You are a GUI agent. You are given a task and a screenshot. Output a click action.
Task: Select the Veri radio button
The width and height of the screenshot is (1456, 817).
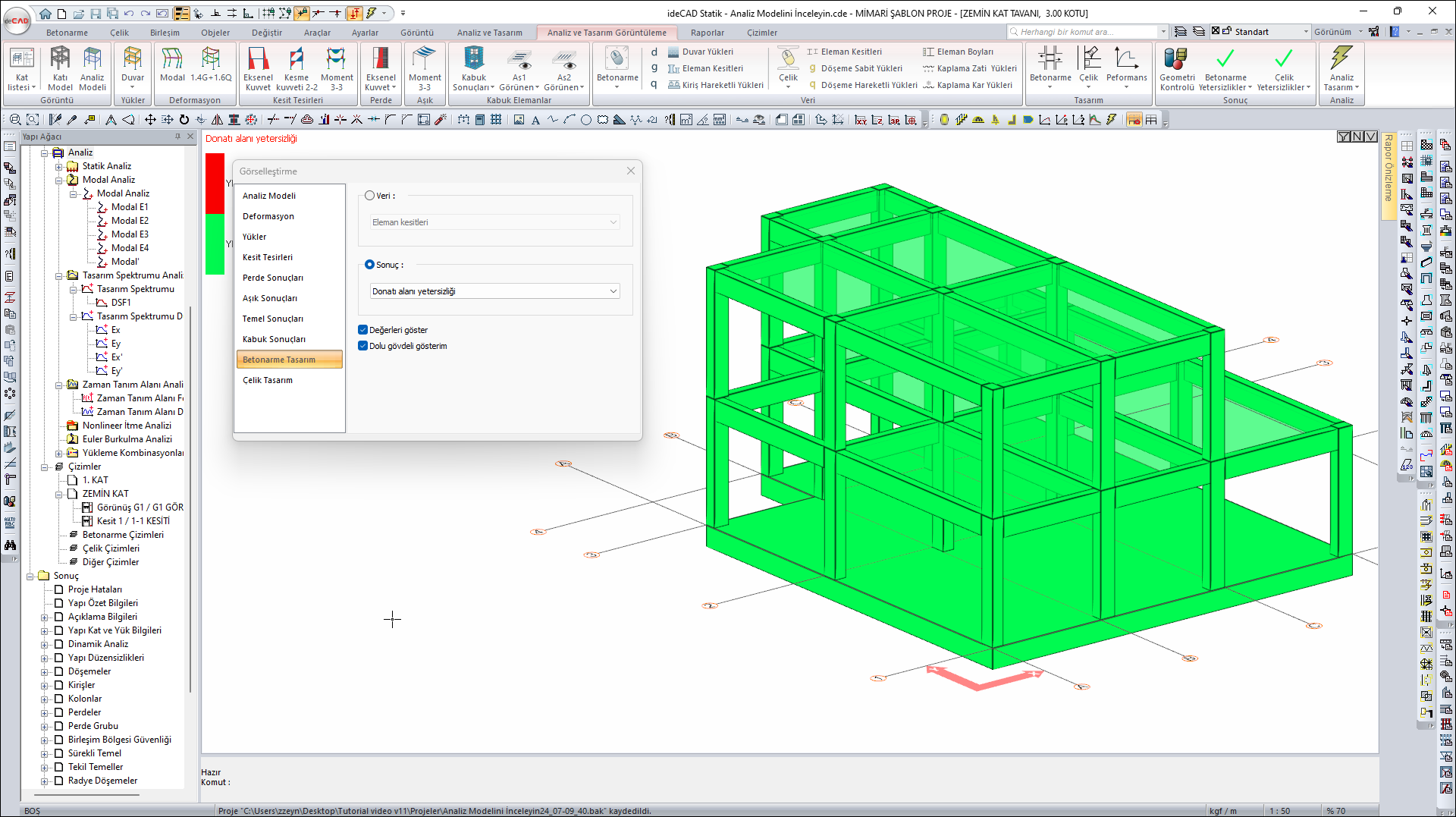370,196
